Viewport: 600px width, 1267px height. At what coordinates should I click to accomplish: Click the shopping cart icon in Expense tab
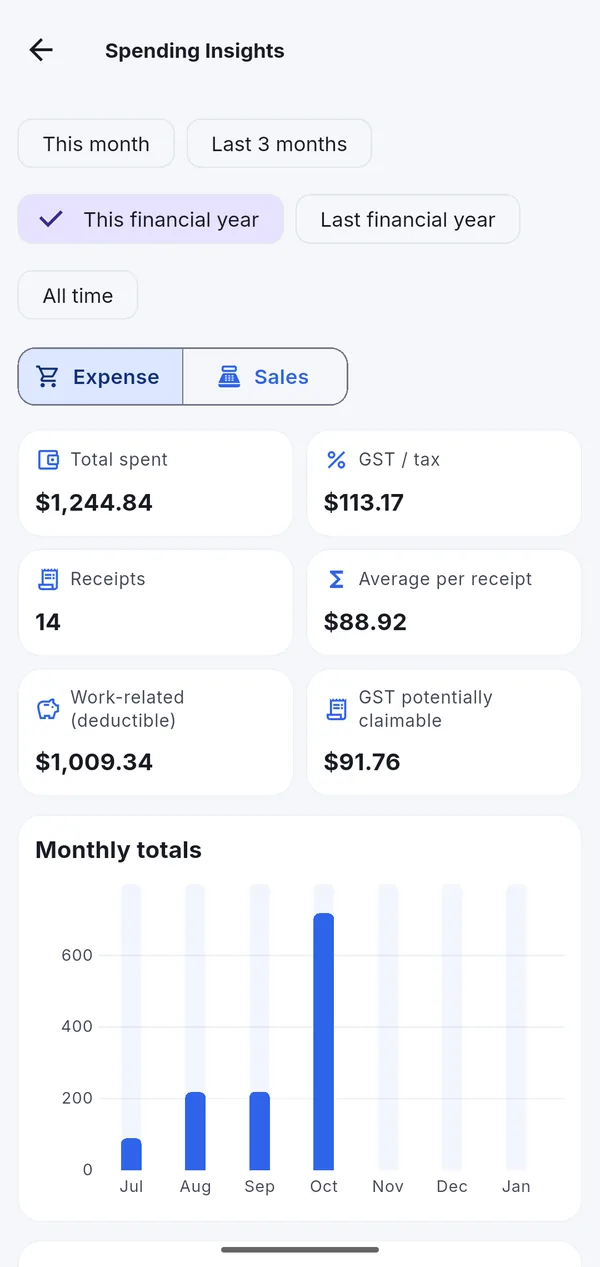coord(48,377)
